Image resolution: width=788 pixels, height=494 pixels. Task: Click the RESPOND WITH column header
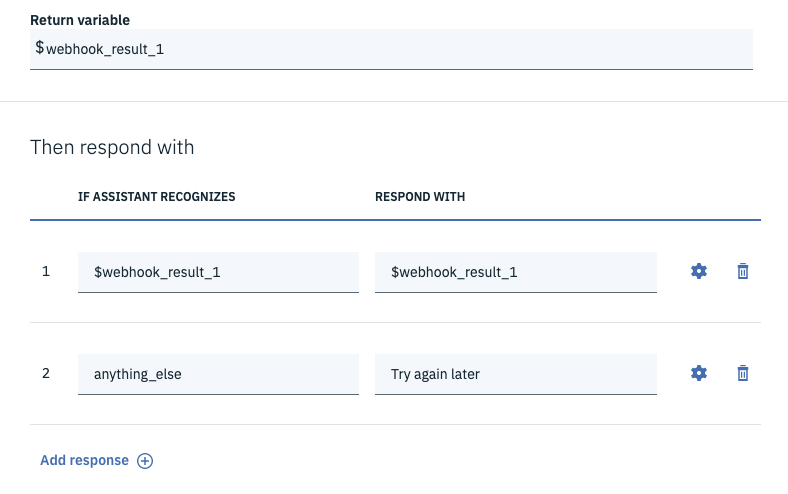pos(420,197)
